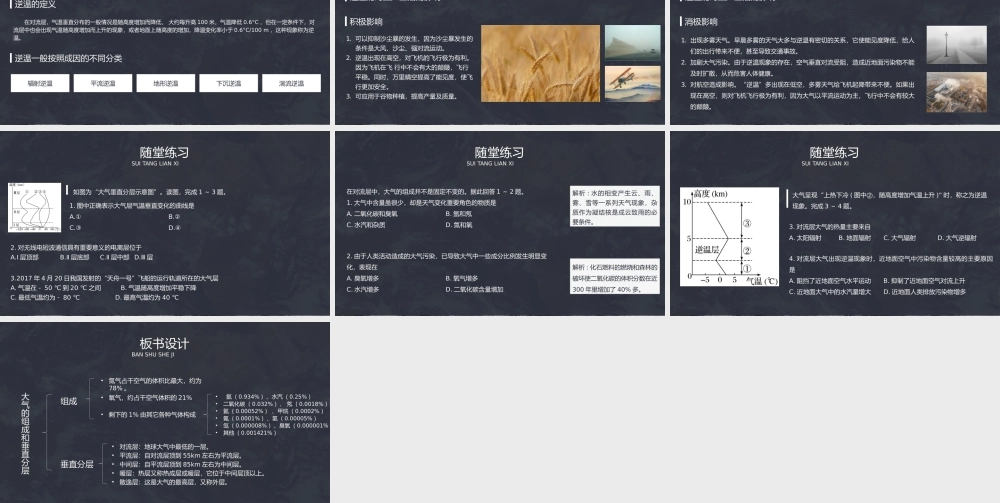Click the 随堂练习 title on the right exercise slide

pos(834,152)
